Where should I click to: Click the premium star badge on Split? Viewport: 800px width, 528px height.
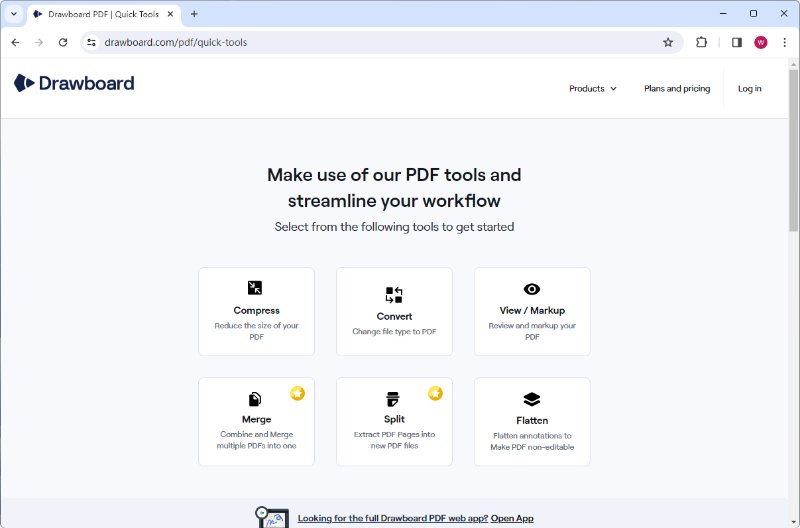435,393
